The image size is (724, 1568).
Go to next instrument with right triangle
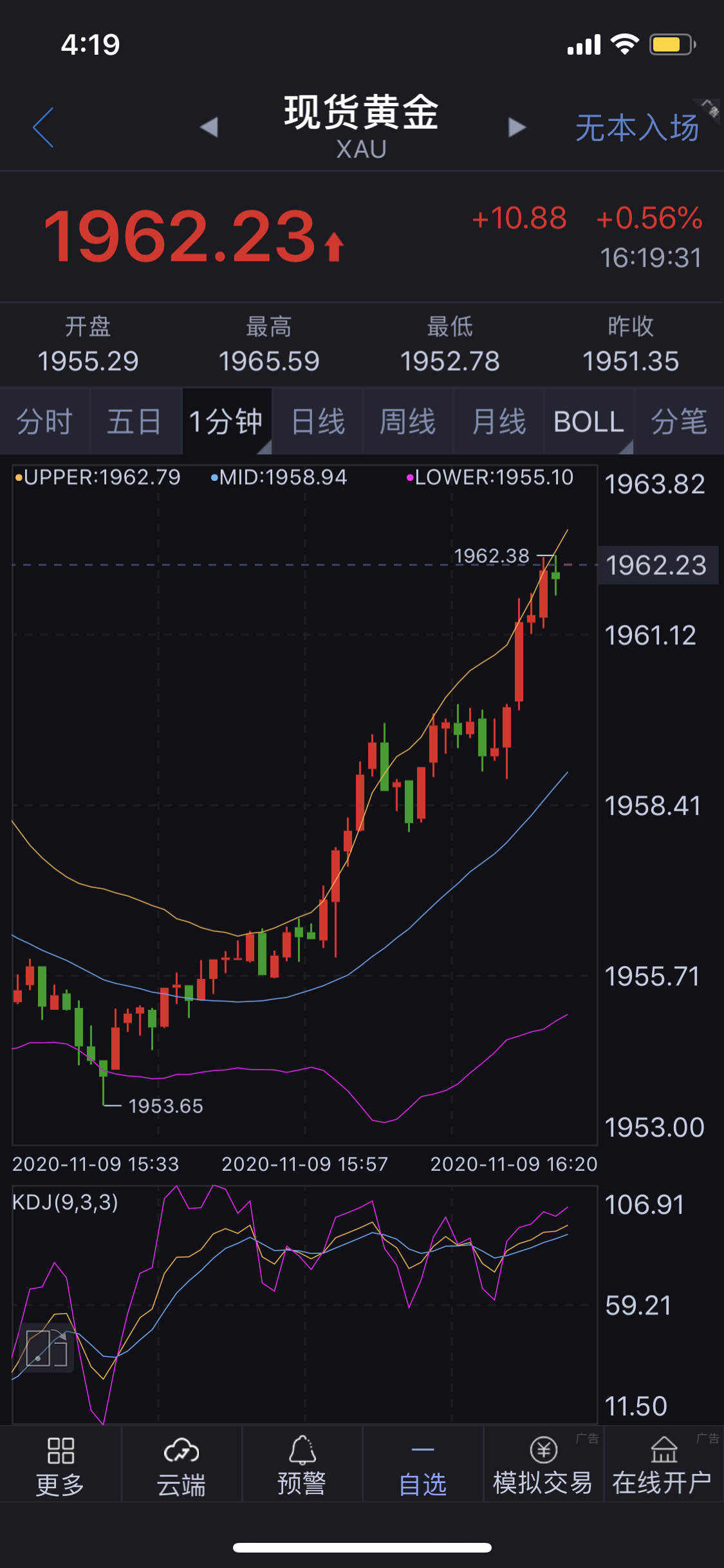tap(517, 127)
